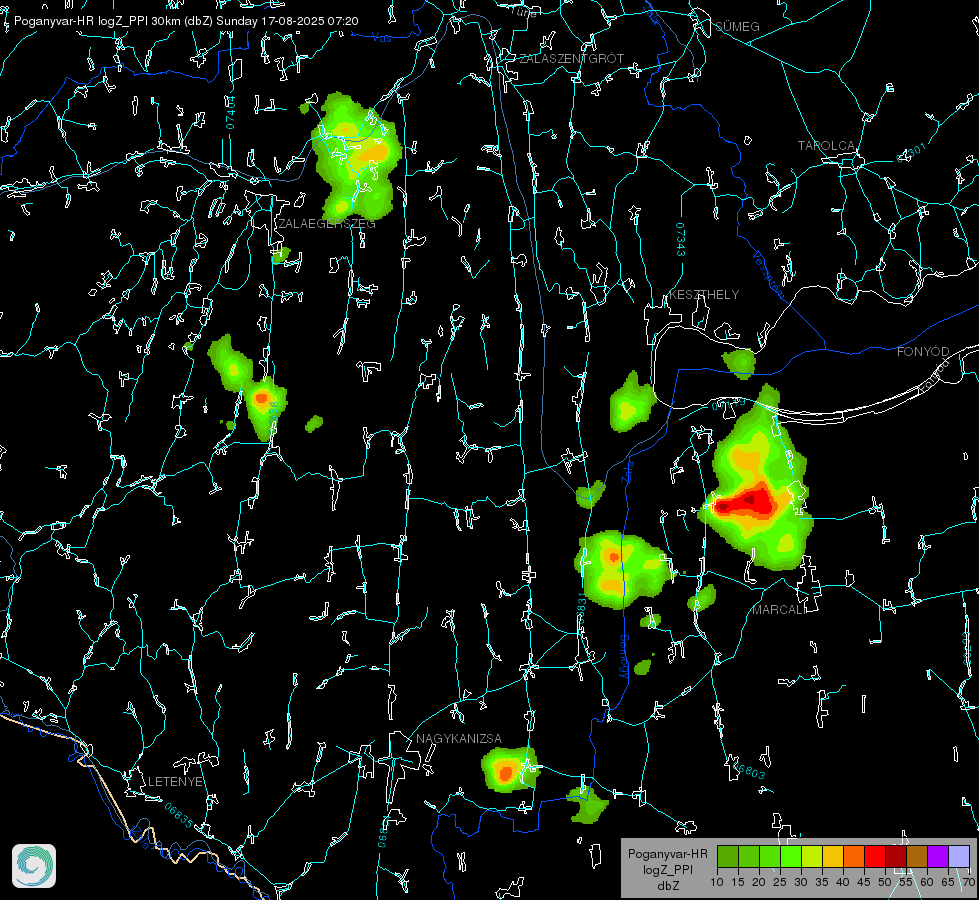Click the ZALASZENTGRÓT town label

pos(571,59)
